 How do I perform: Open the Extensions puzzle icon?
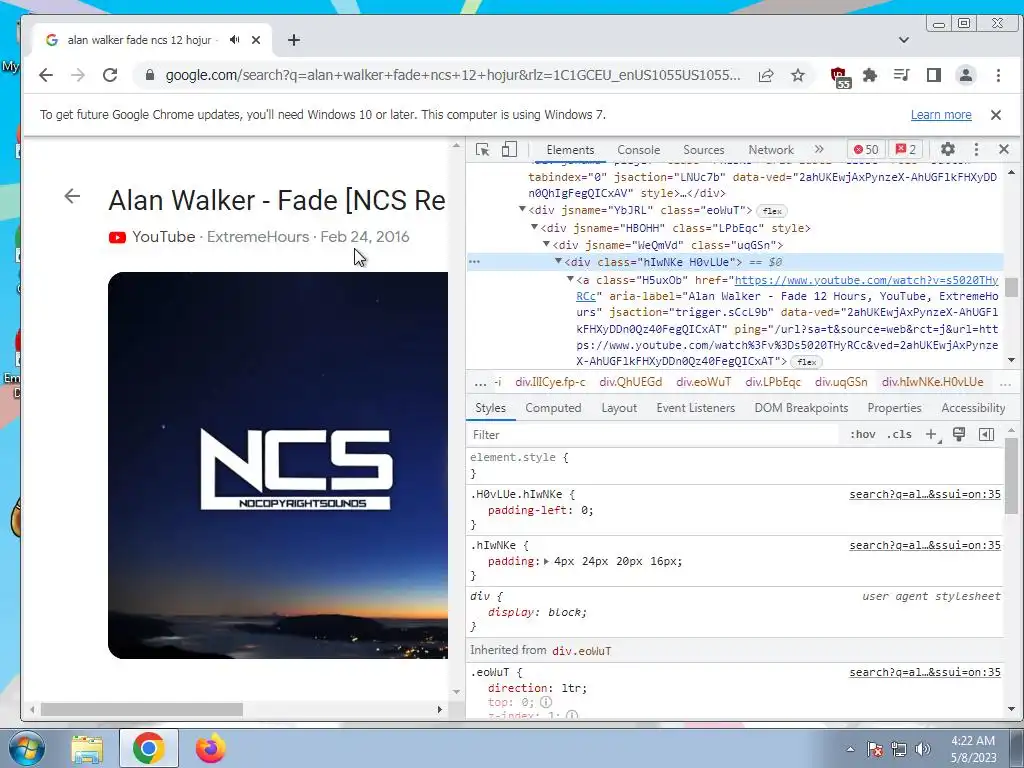click(x=870, y=75)
